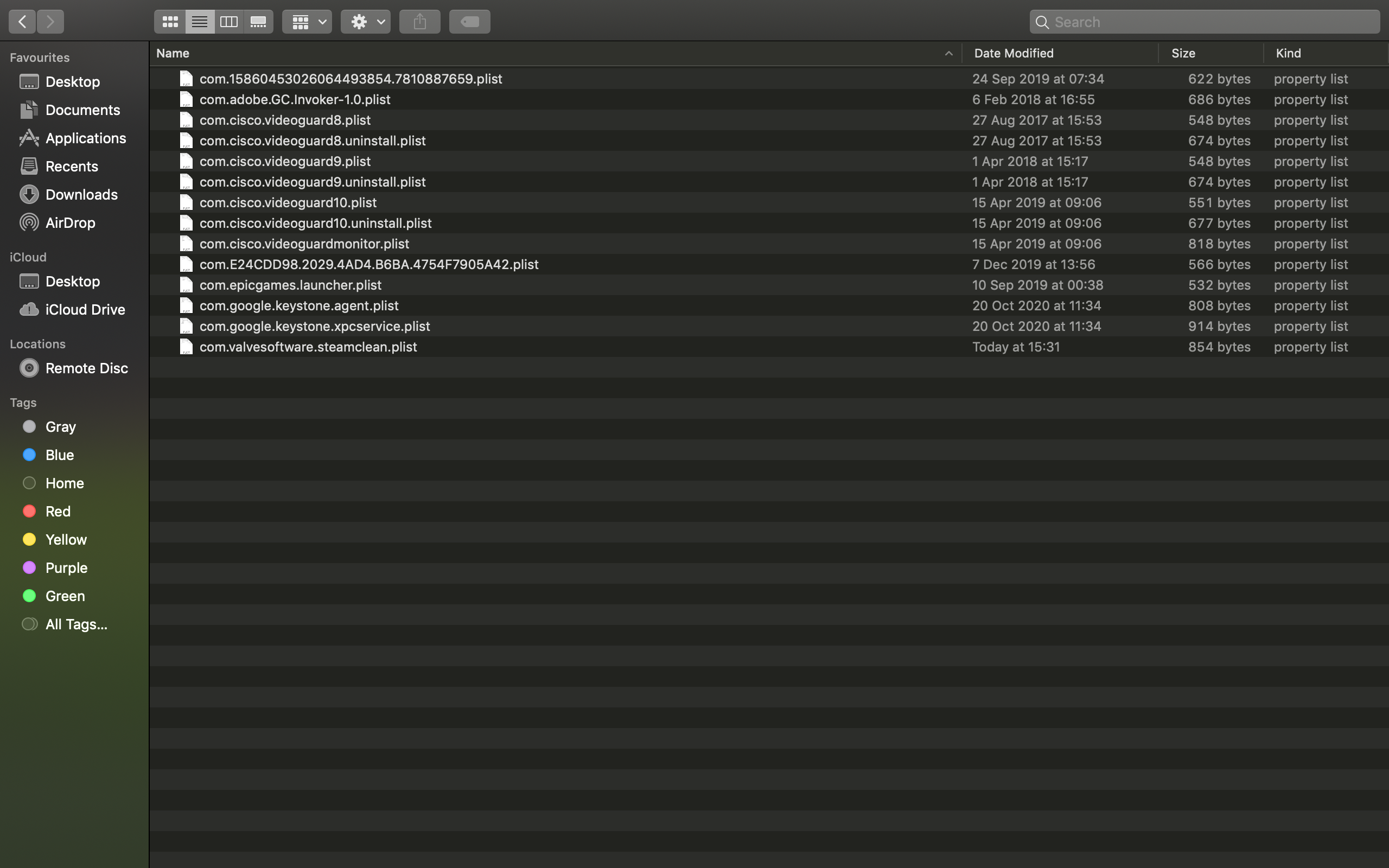This screenshot has width=1389, height=868.
Task: Go back with the left arrow
Action: [x=22, y=22]
